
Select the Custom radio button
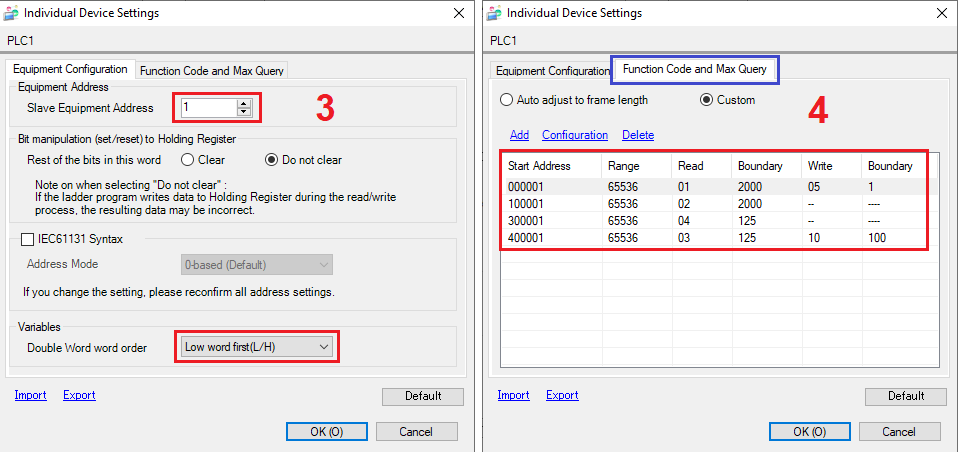[x=707, y=100]
